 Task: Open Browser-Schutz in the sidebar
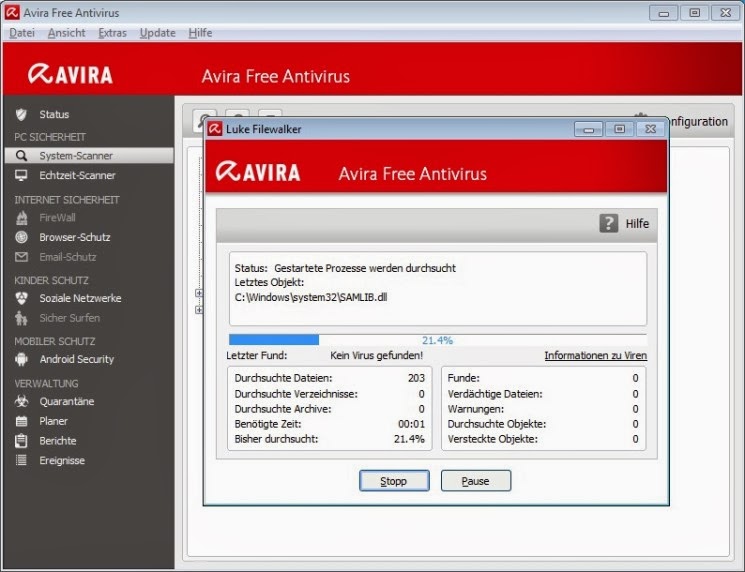75,237
